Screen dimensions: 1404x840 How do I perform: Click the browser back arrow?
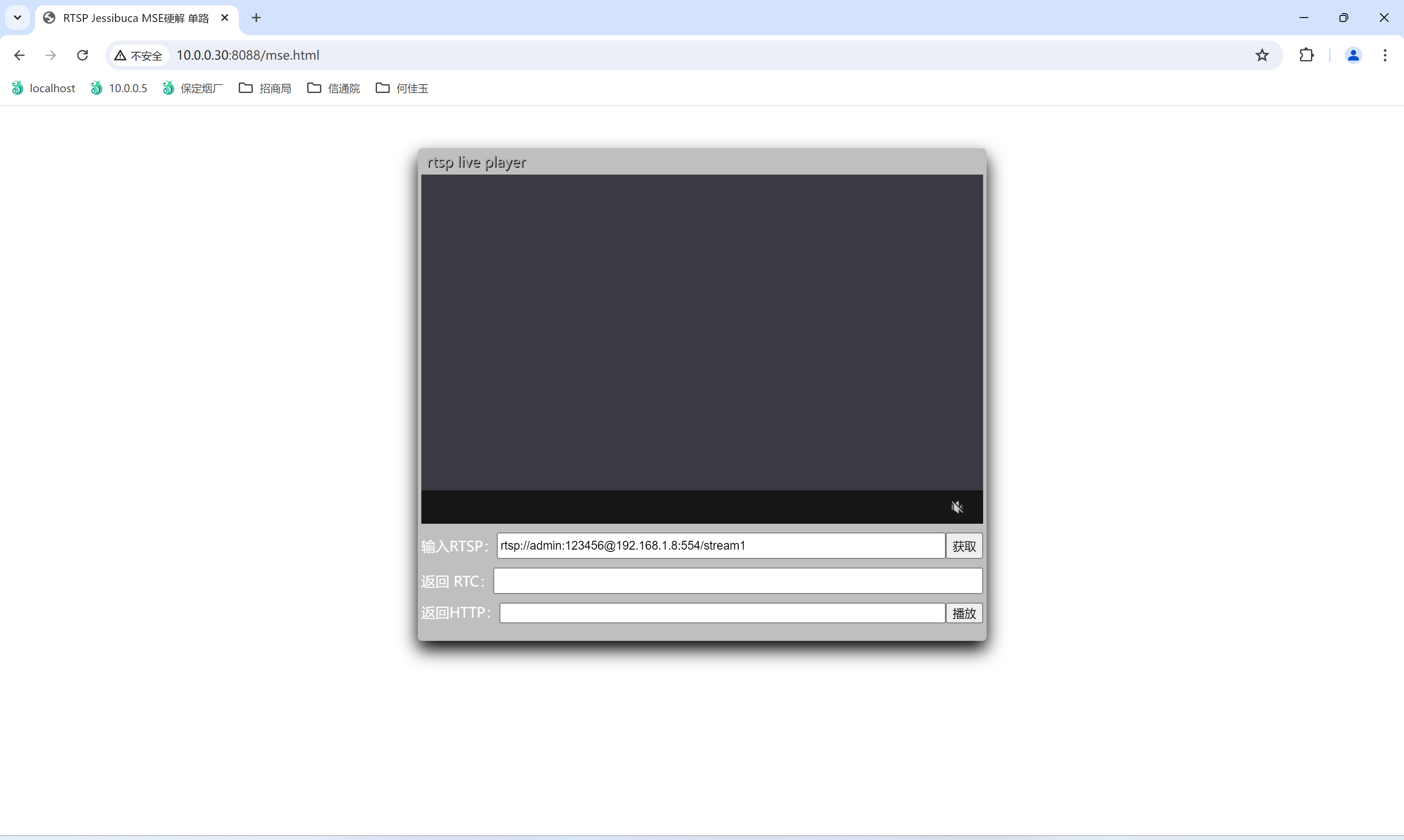pos(20,55)
